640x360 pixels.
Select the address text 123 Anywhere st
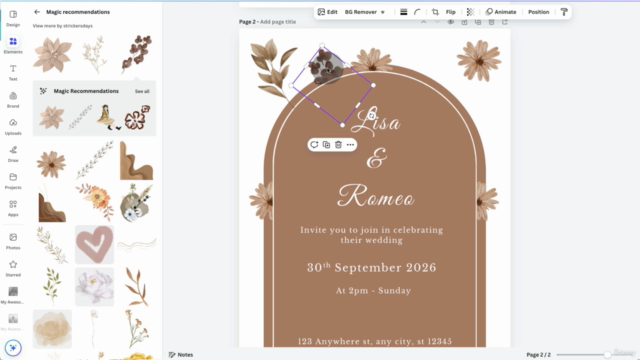pyautogui.click(x=375, y=341)
